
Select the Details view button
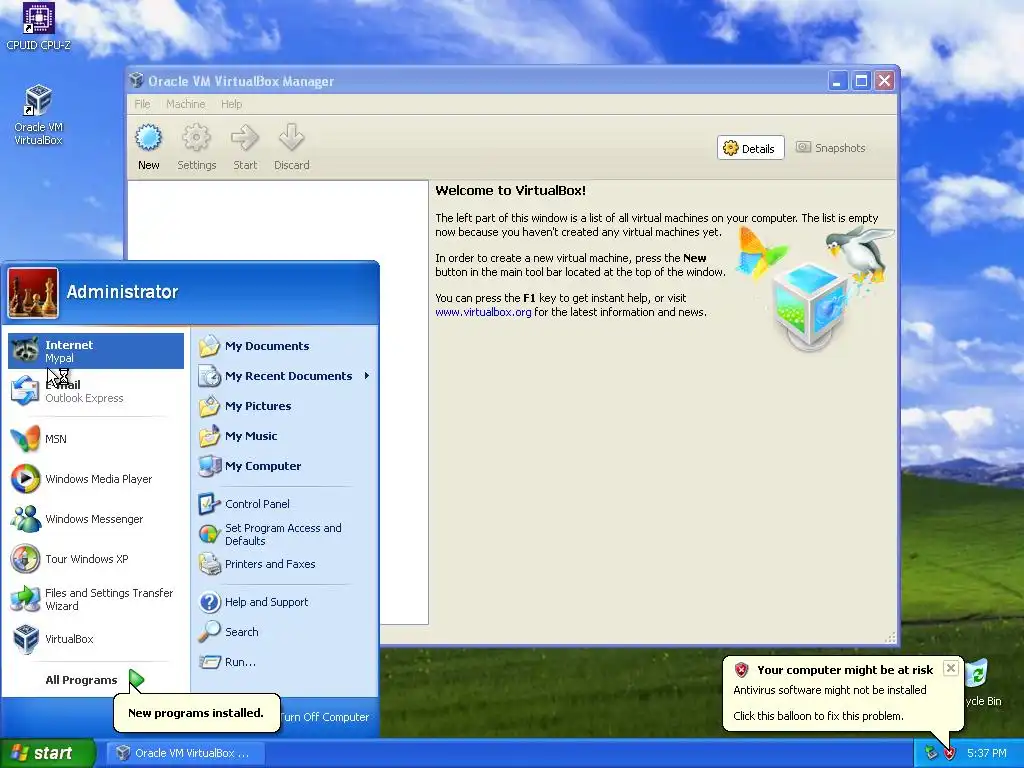coord(750,148)
